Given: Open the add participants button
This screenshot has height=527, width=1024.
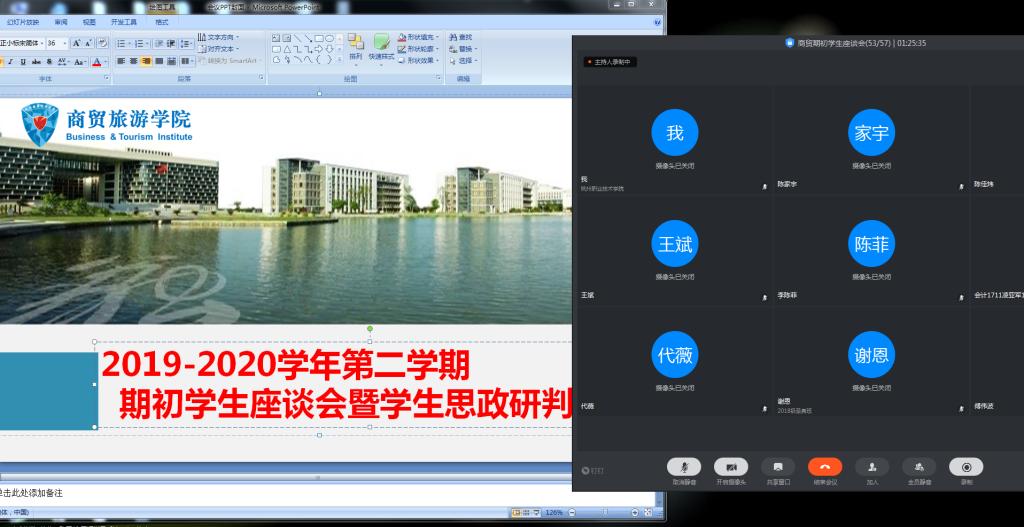Looking at the screenshot, I should point(872,467).
